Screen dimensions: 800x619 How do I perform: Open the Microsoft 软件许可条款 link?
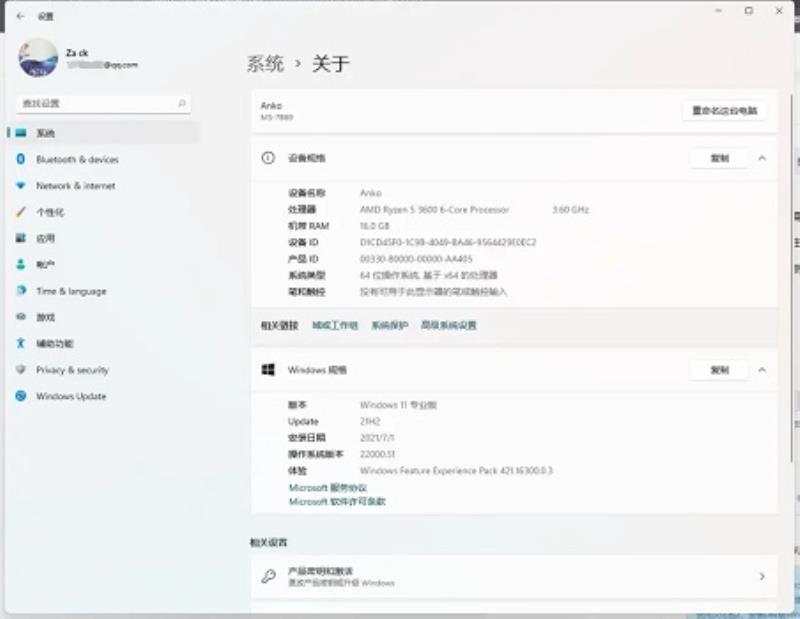click(x=337, y=502)
